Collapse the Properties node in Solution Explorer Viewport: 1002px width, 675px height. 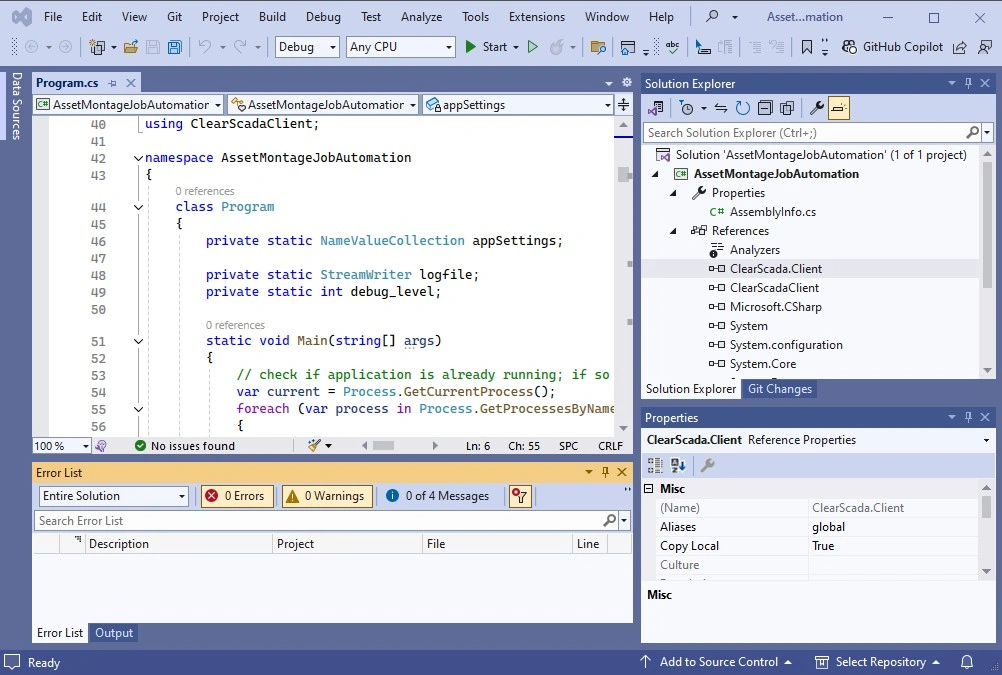pyautogui.click(x=673, y=193)
